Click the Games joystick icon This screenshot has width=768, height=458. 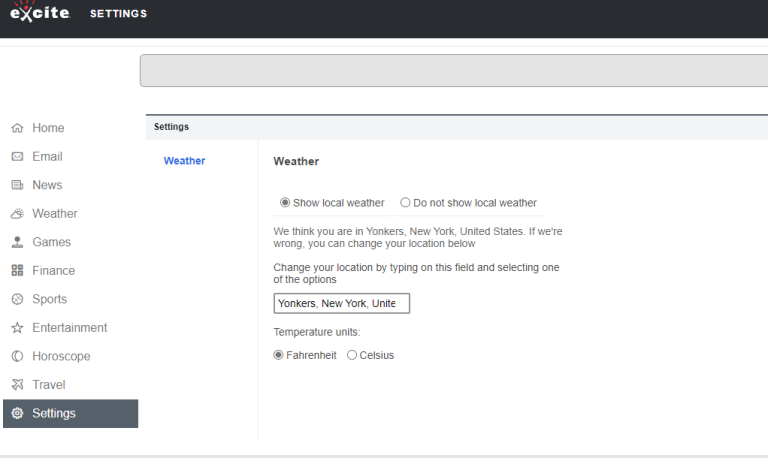(x=17, y=242)
